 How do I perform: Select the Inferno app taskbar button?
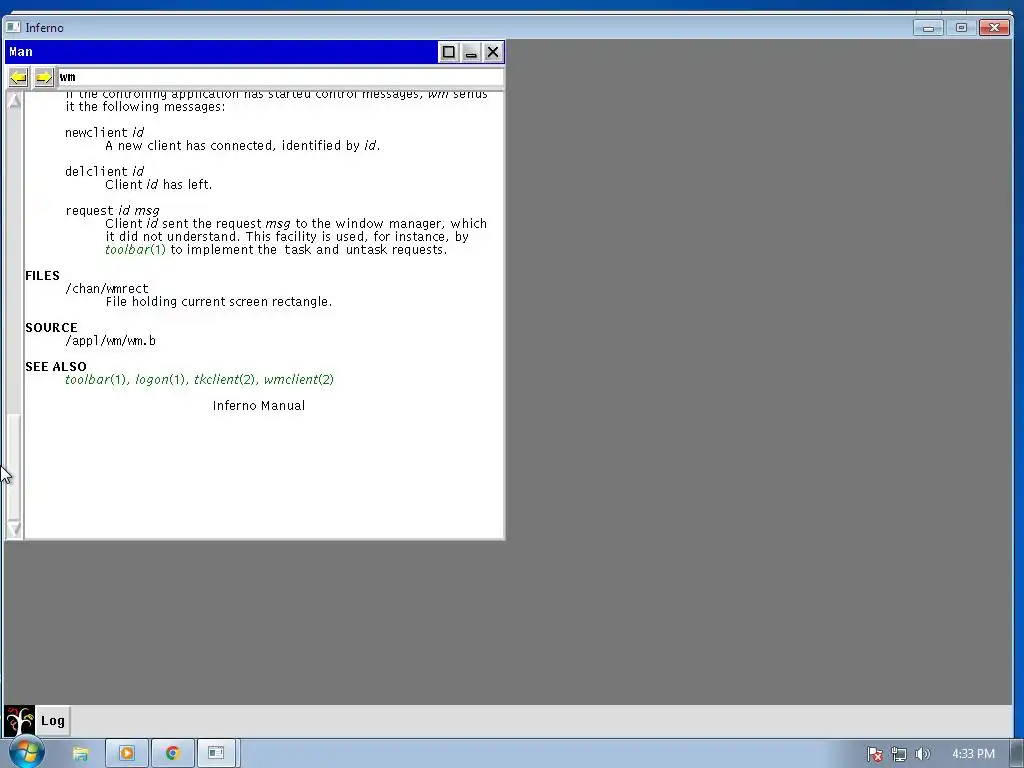(216, 754)
